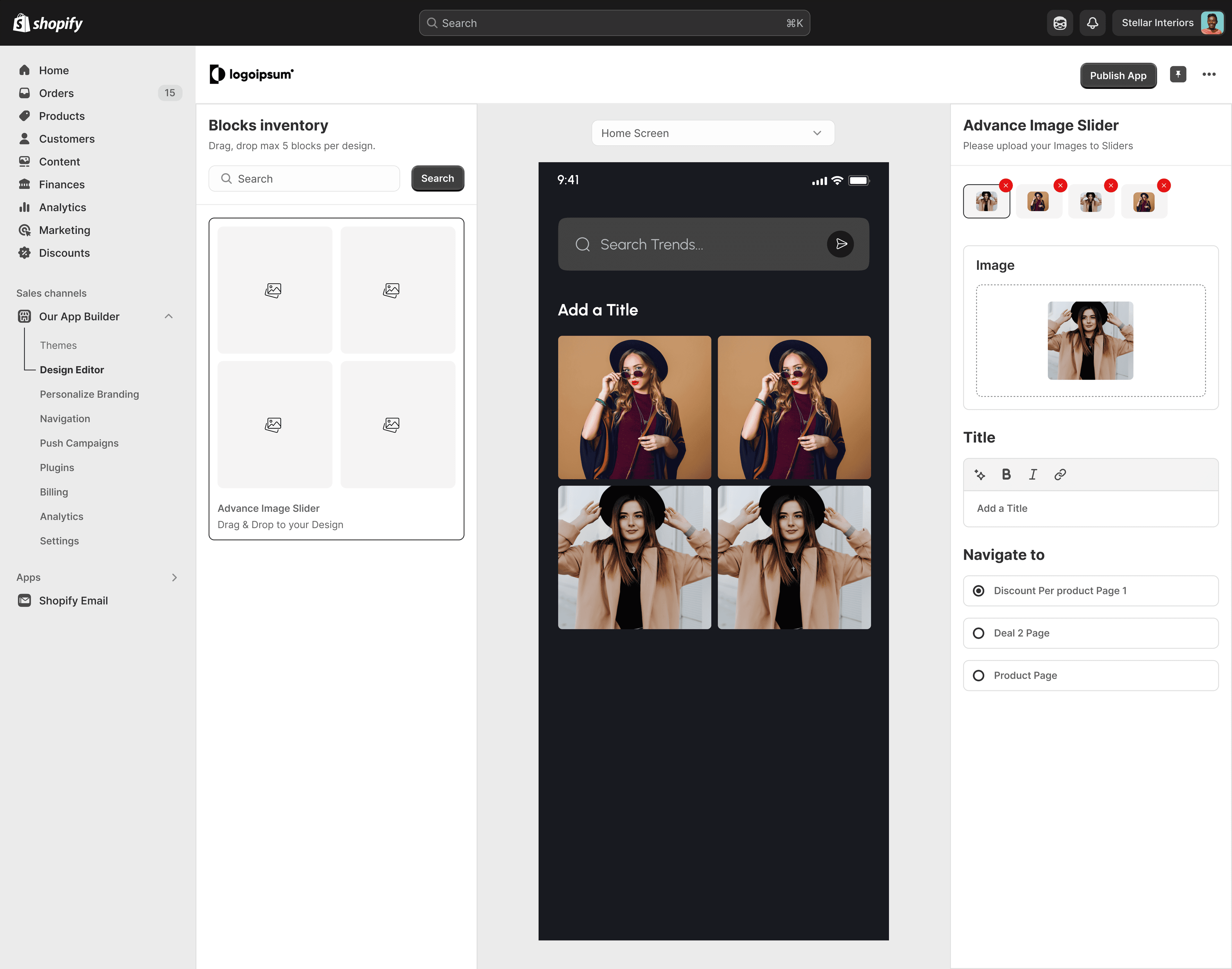Select Product Page radio option
Viewport: 1232px width, 969px height.
tap(979, 676)
